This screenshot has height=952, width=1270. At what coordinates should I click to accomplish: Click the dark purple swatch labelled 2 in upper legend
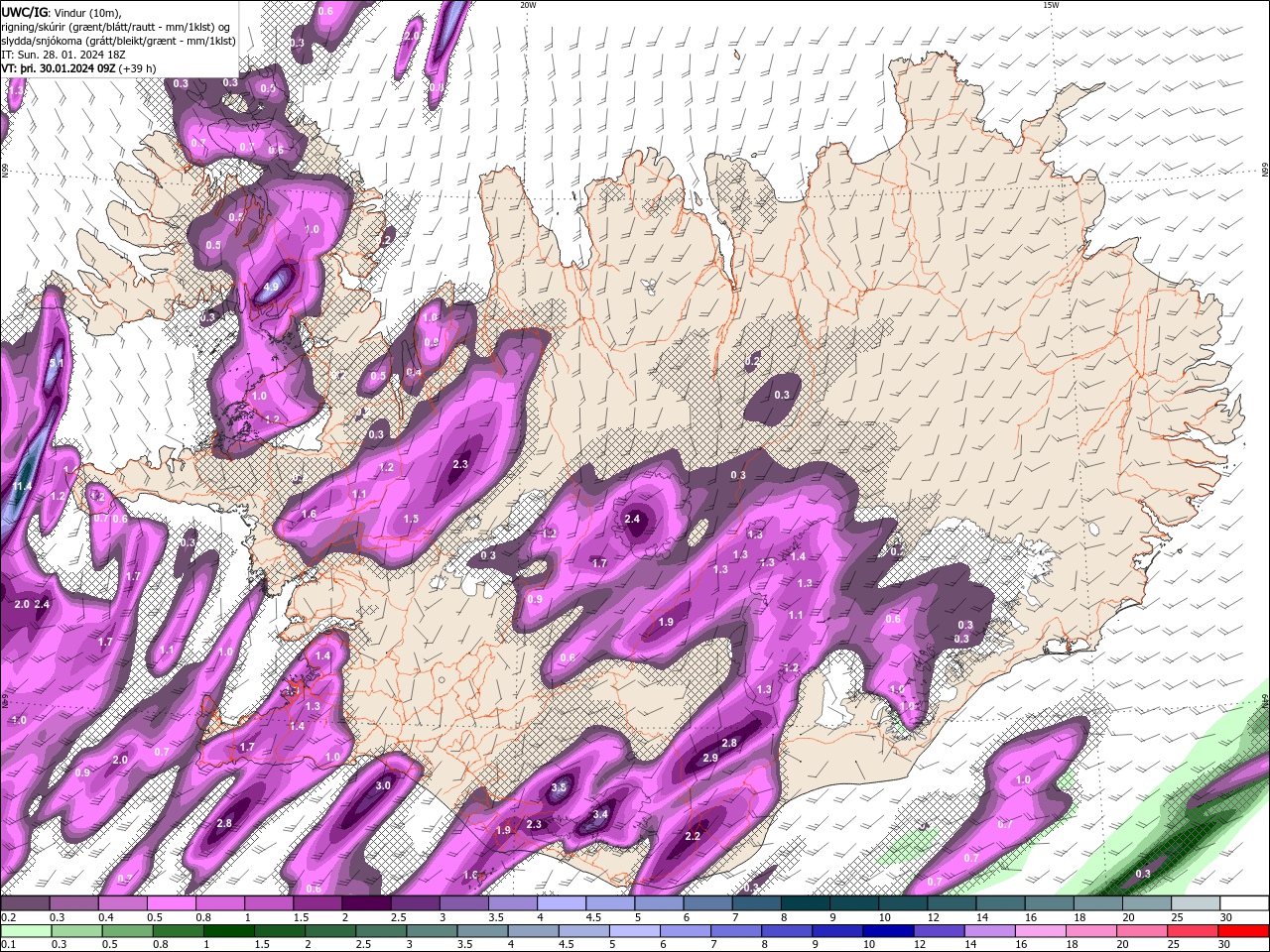pos(365,903)
